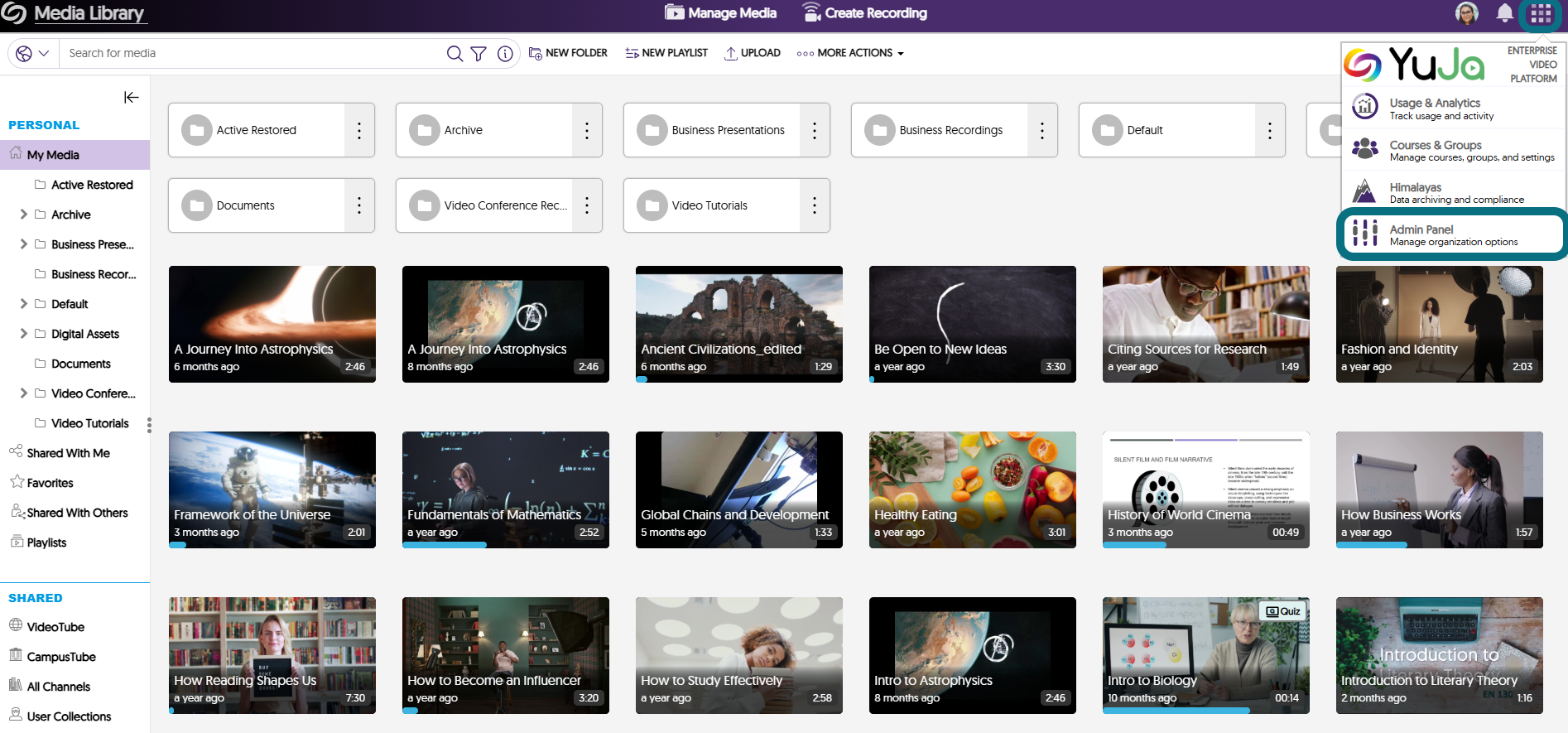Viewport: 1568px width, 733px height.
Task: Expand the Archive folder in sidebar
Action: click(23, 215)
